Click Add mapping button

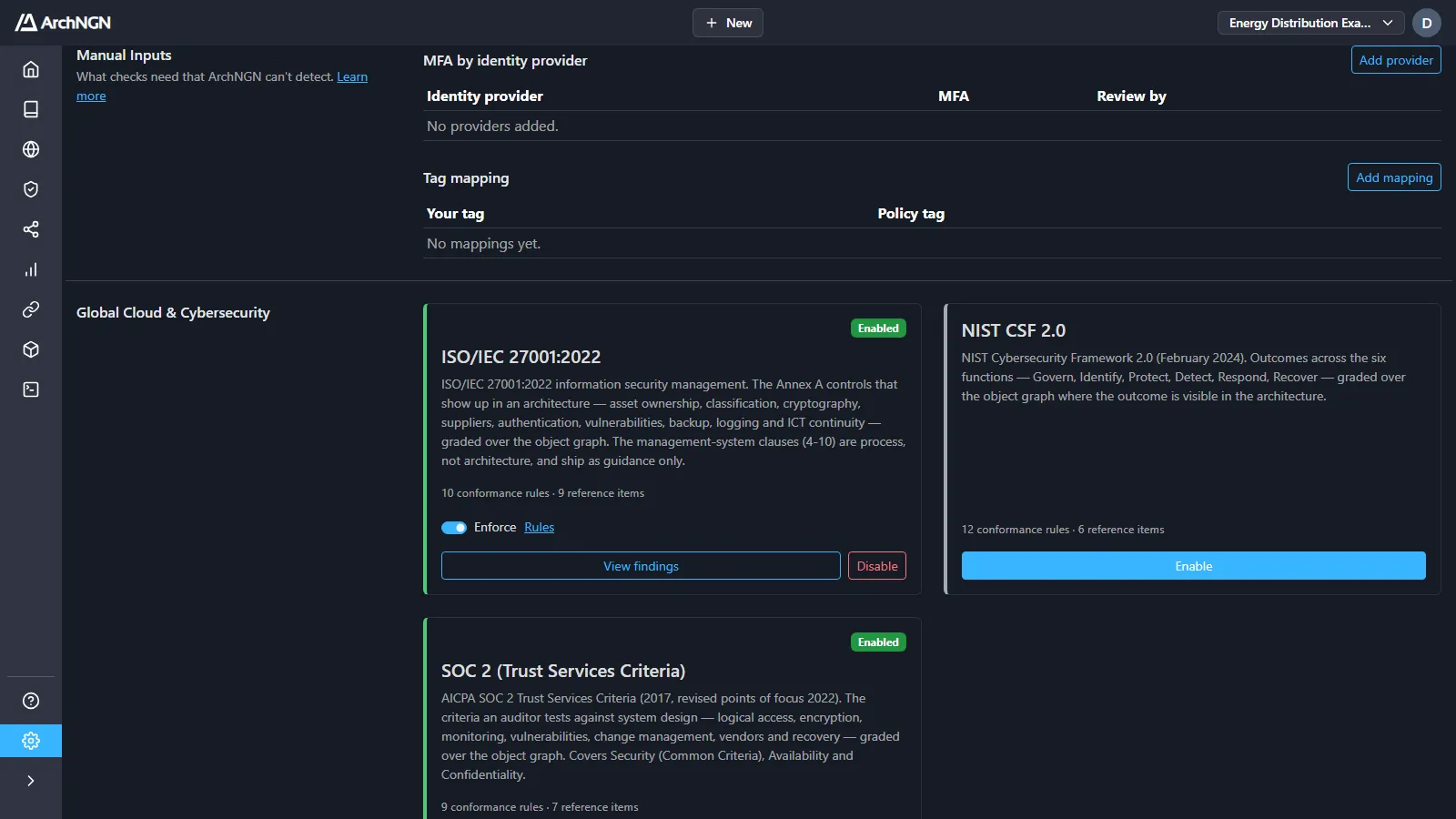coord(1394,177)
